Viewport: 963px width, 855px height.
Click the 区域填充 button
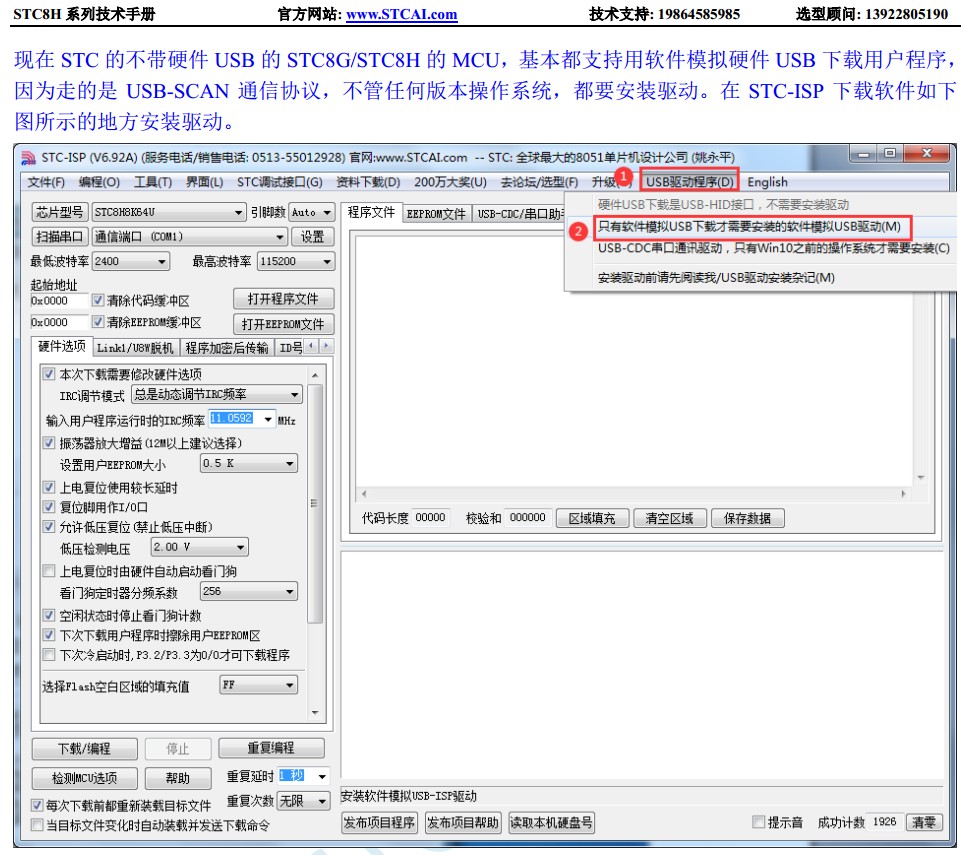[x=592, y=518]
